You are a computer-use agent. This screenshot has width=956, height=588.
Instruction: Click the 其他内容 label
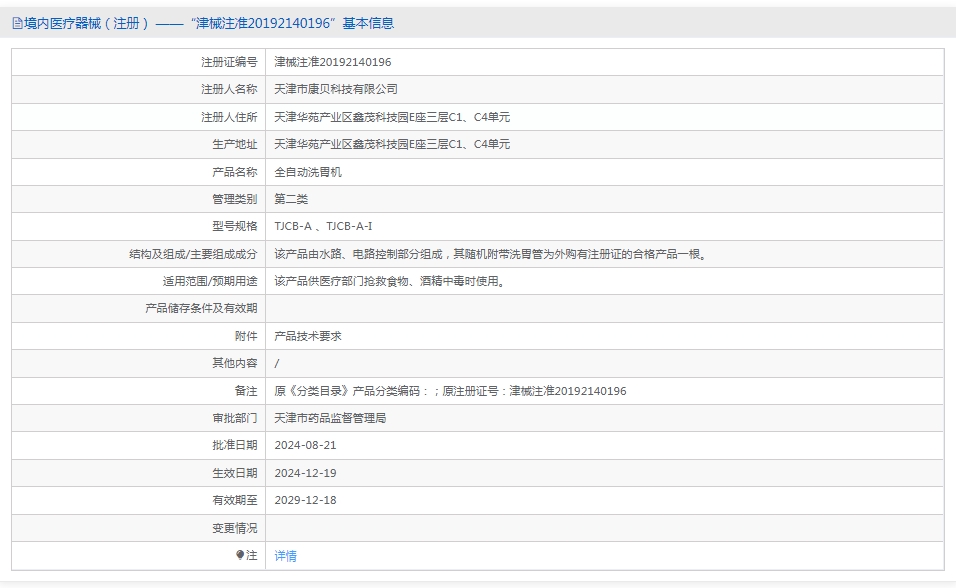click(x=235, y=363)
